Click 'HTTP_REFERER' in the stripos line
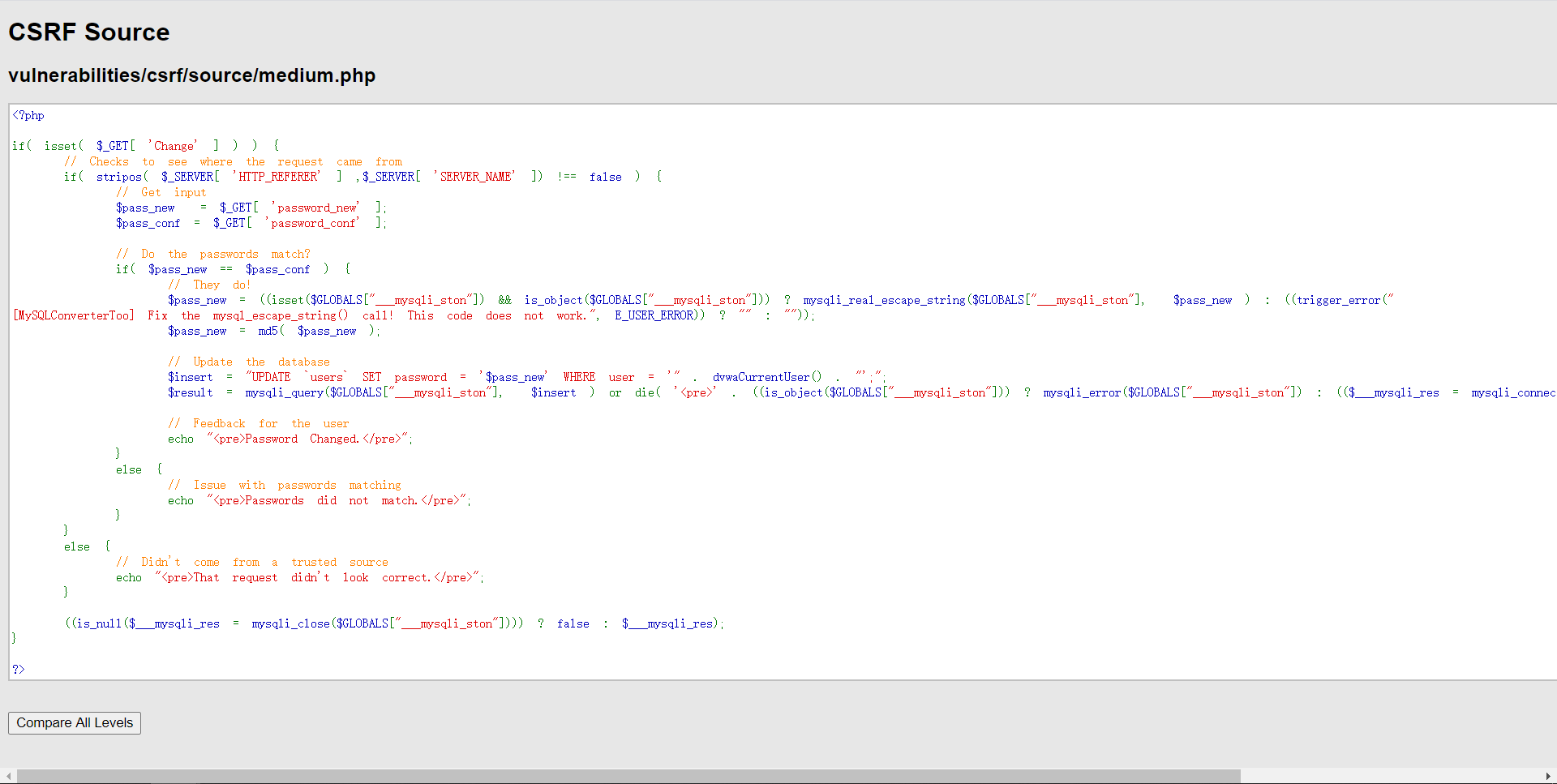Viewport: 1557px width, 784px height. pos(277,177)
